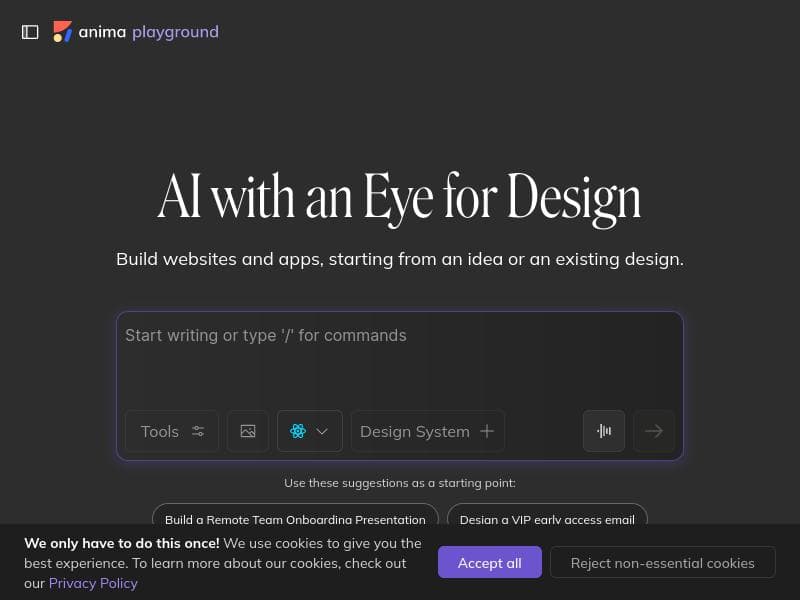Expand the framework chevron dropdown
The width and height of the screenshot is (800, 600).
(322, 431)
